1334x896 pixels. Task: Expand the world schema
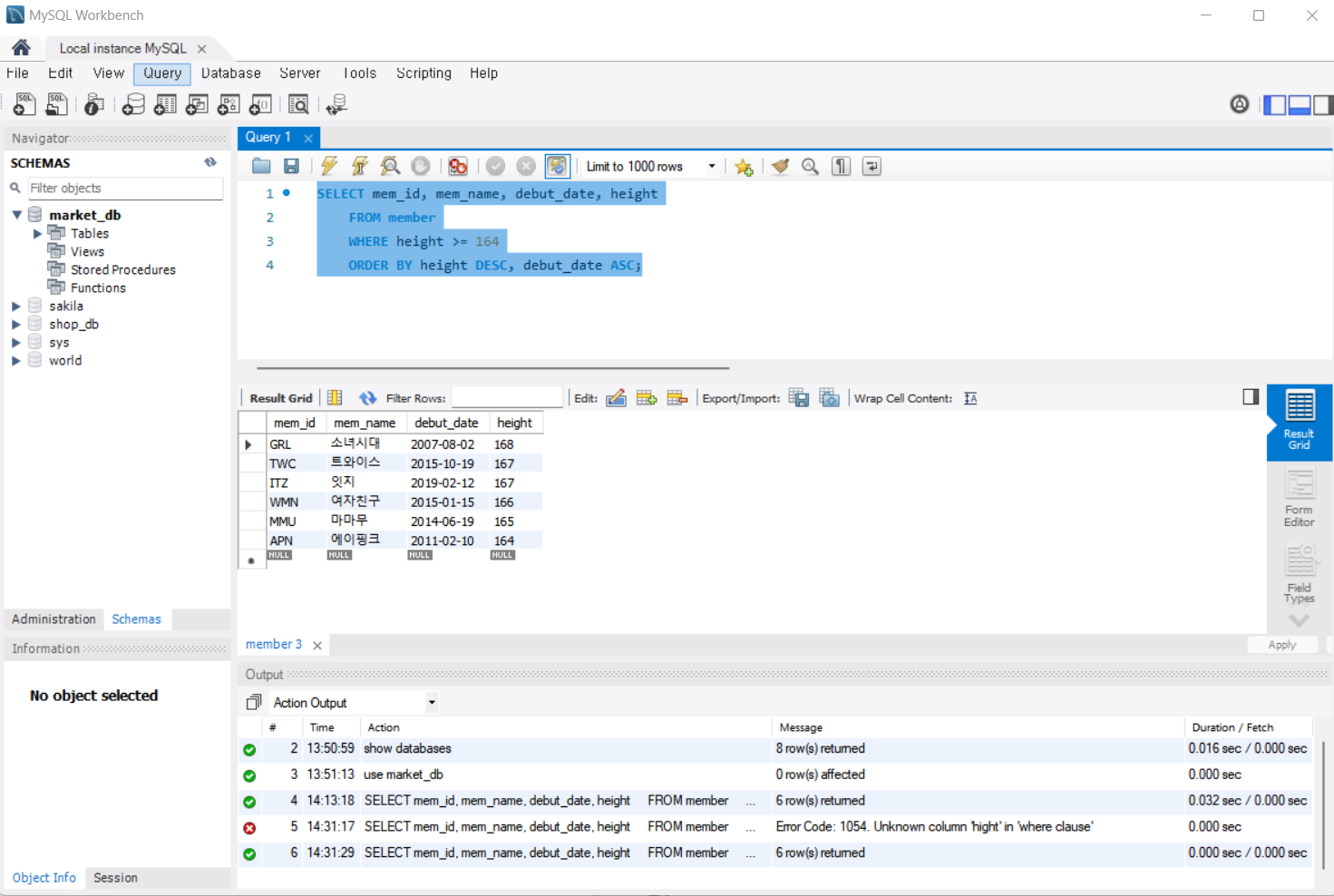(x=16, y=360)
